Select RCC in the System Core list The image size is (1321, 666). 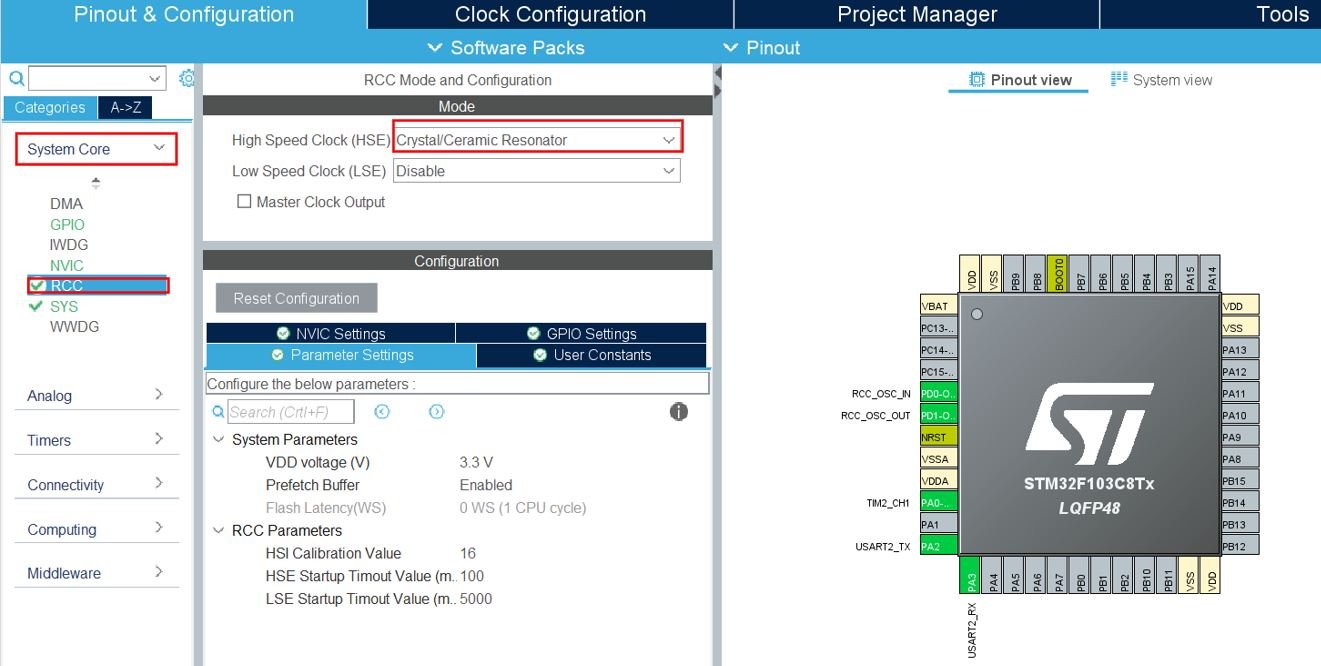coord(98,286)
